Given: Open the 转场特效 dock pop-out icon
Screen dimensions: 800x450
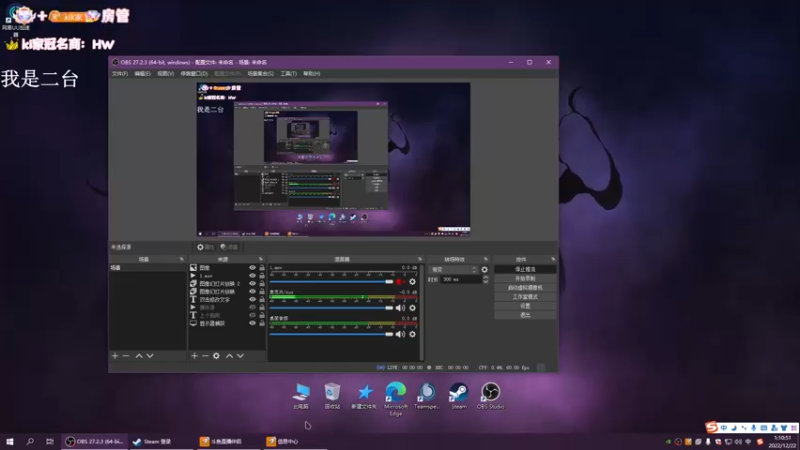Looking at the screenshot, I should (486, 259).
